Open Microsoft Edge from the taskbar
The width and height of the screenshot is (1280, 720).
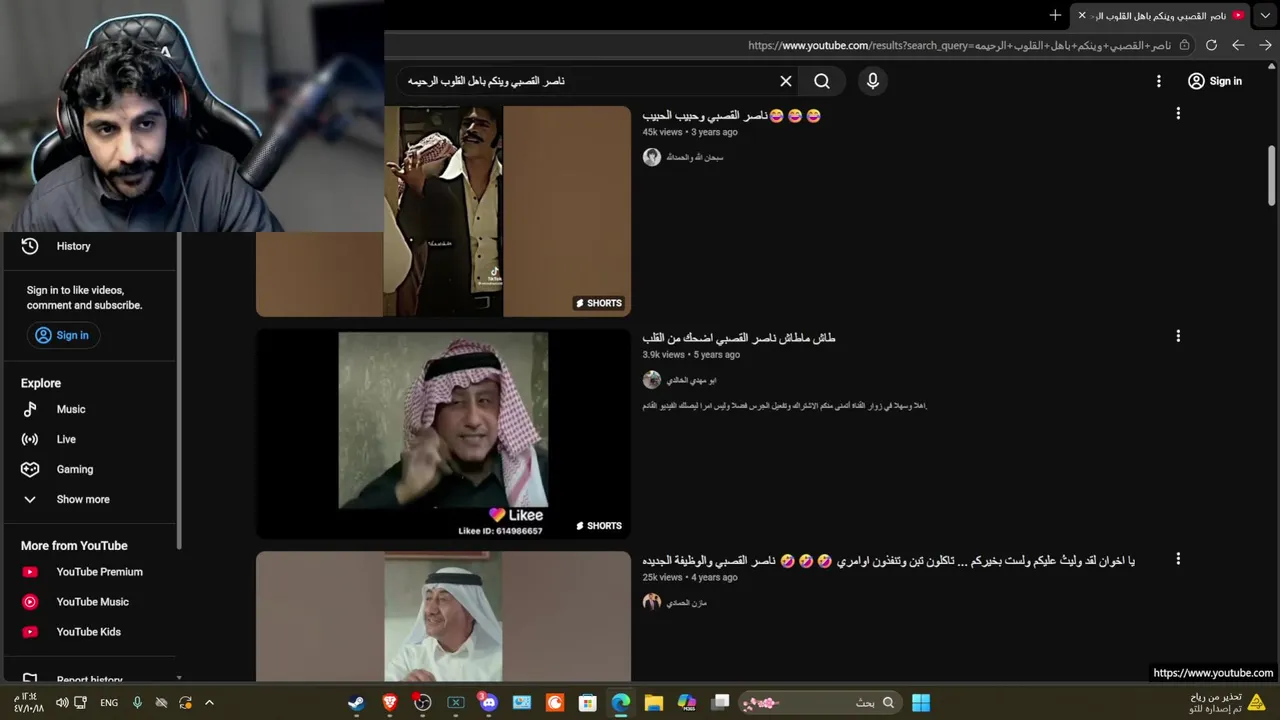coord(621,702)
